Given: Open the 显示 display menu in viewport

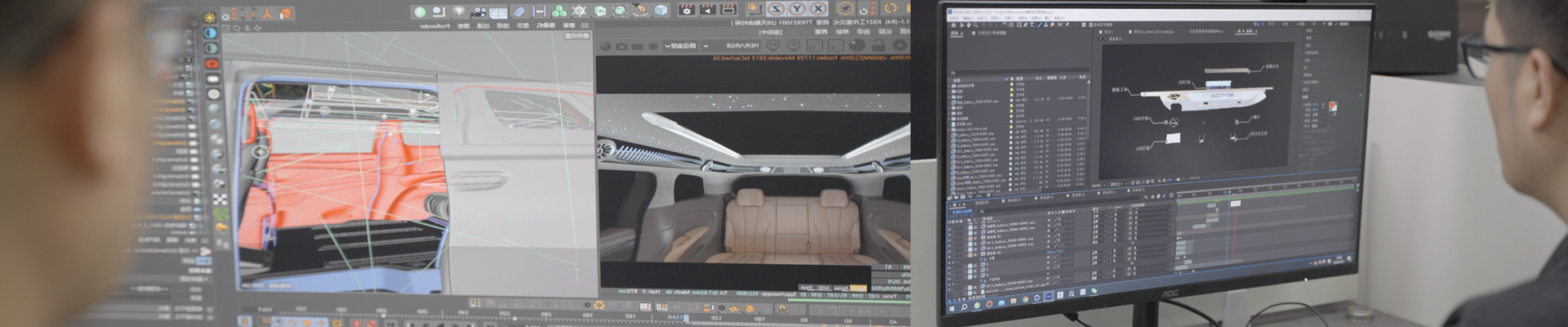Looking at the screenshot, I should point(523,25).
